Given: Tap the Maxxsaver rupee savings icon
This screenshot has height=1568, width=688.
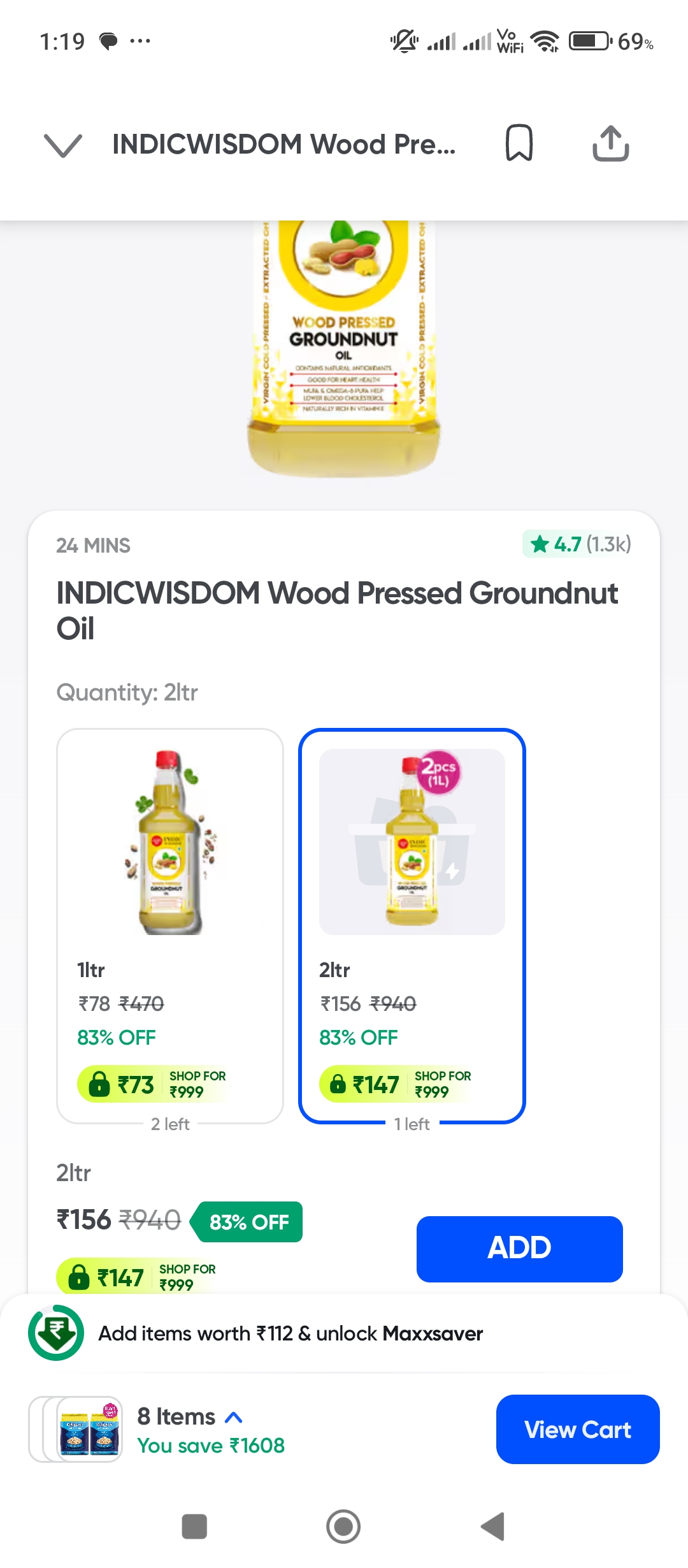Looking at the screenshot, I should click(56, 1333).
